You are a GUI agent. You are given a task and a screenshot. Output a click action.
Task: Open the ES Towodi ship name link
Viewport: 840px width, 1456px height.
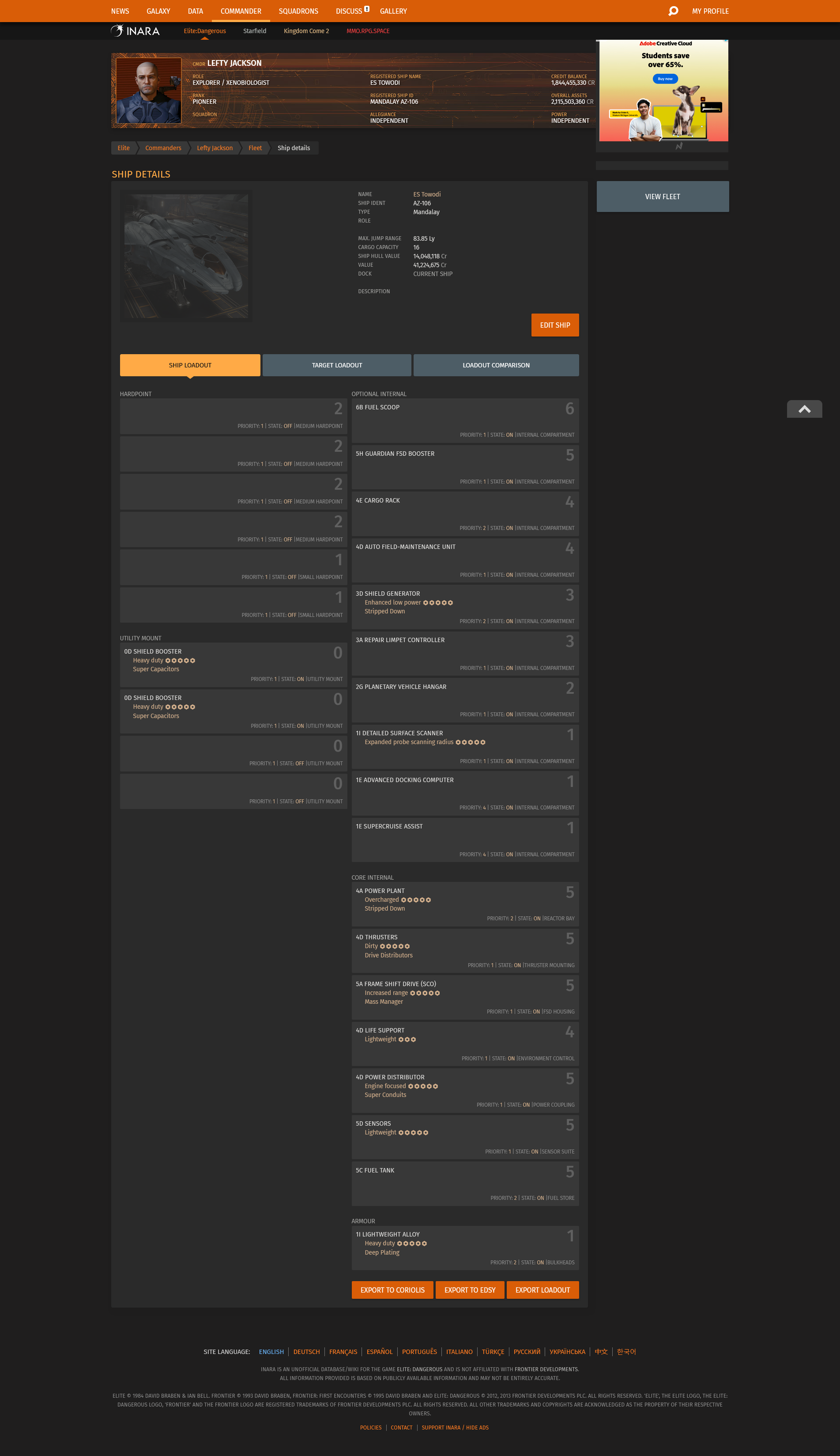[427, 194]
